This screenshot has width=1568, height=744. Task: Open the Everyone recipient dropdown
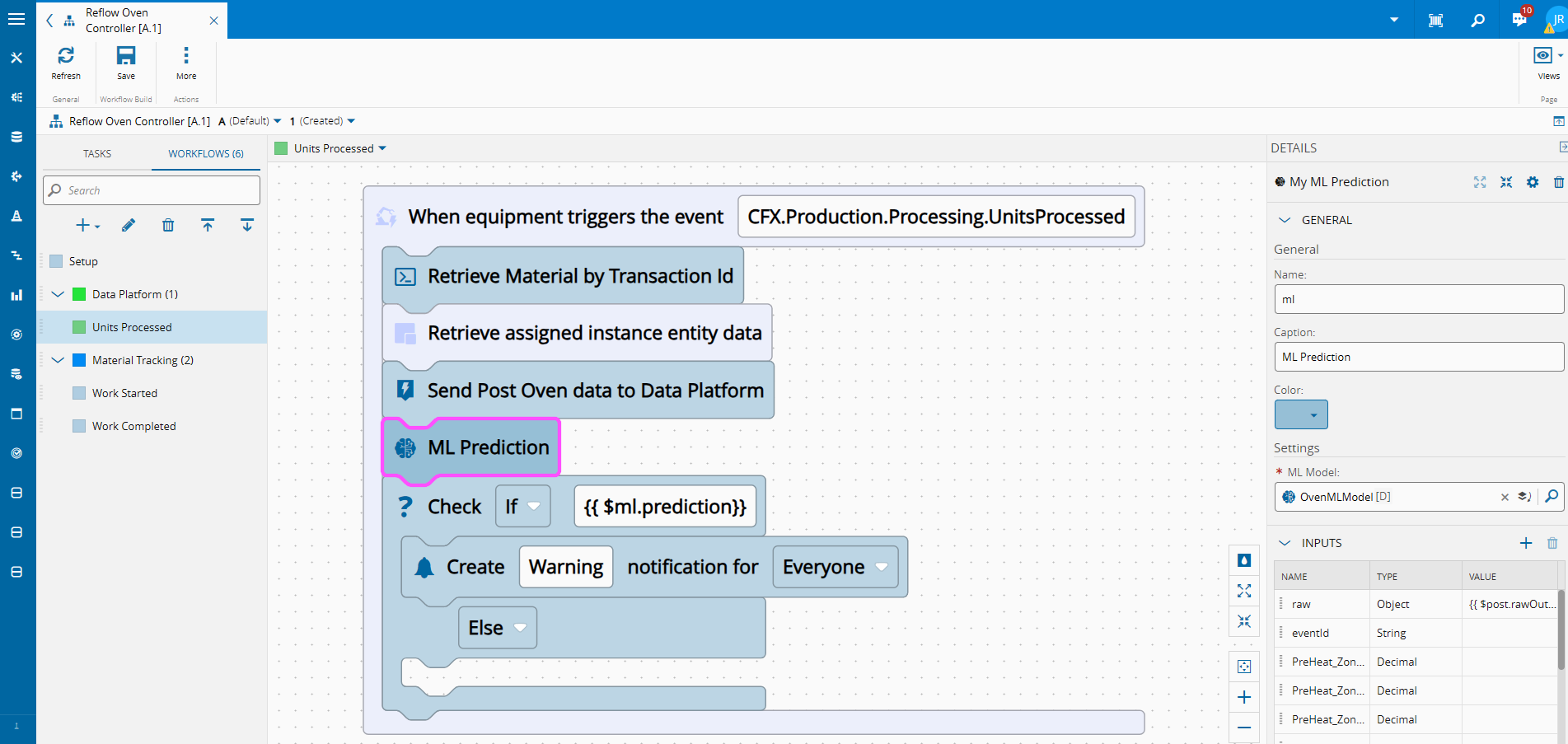tap(835, 567)
